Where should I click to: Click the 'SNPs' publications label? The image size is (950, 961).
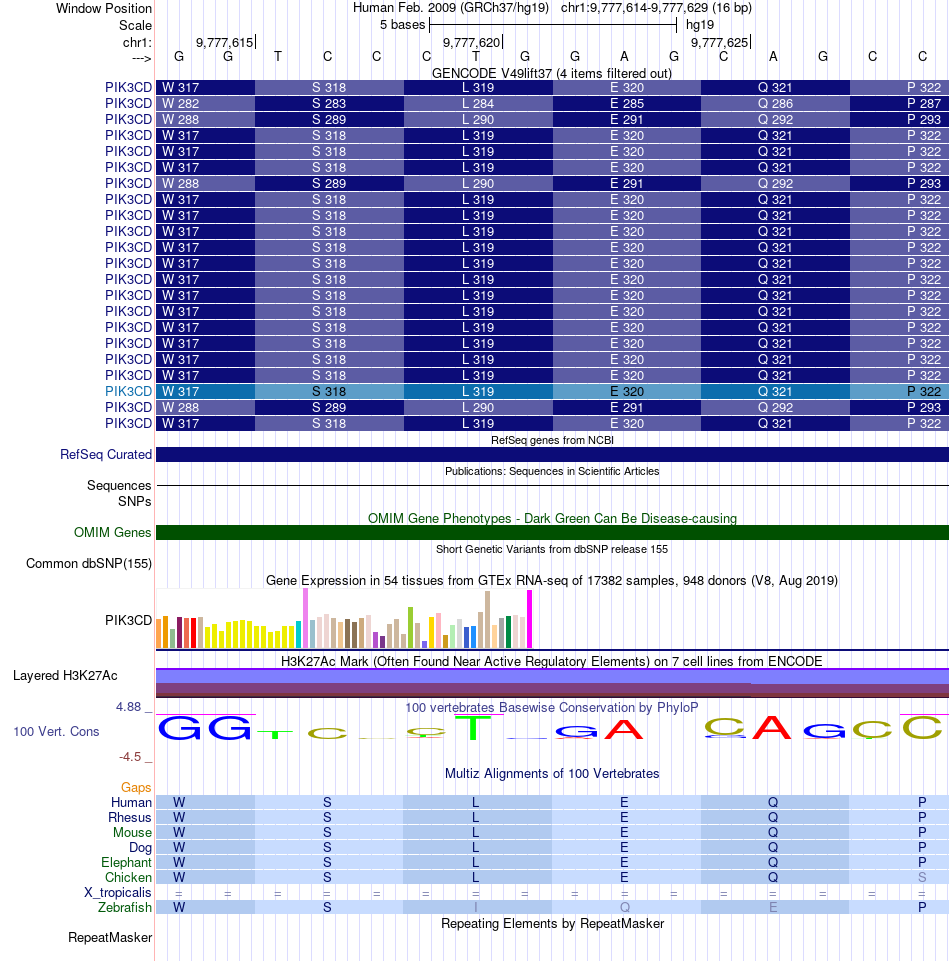click(x=134, y=501)
